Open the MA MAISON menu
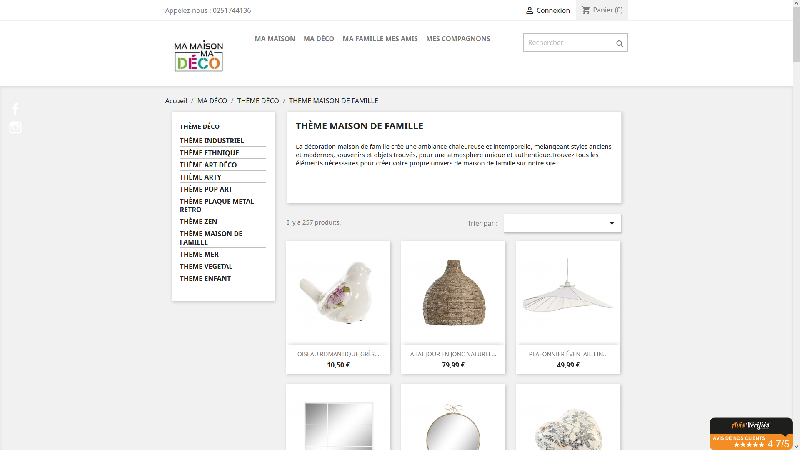Viewport: 800px width, 450px height. (275, 39)
